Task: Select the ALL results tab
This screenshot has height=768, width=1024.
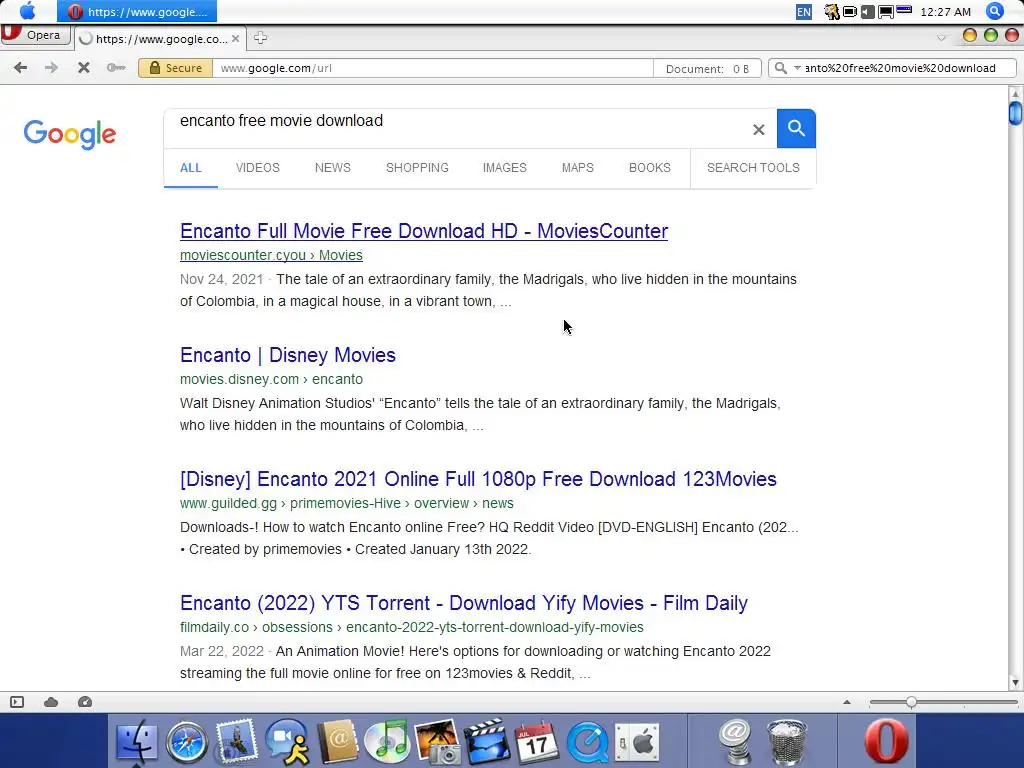Action: pos(191,168)
